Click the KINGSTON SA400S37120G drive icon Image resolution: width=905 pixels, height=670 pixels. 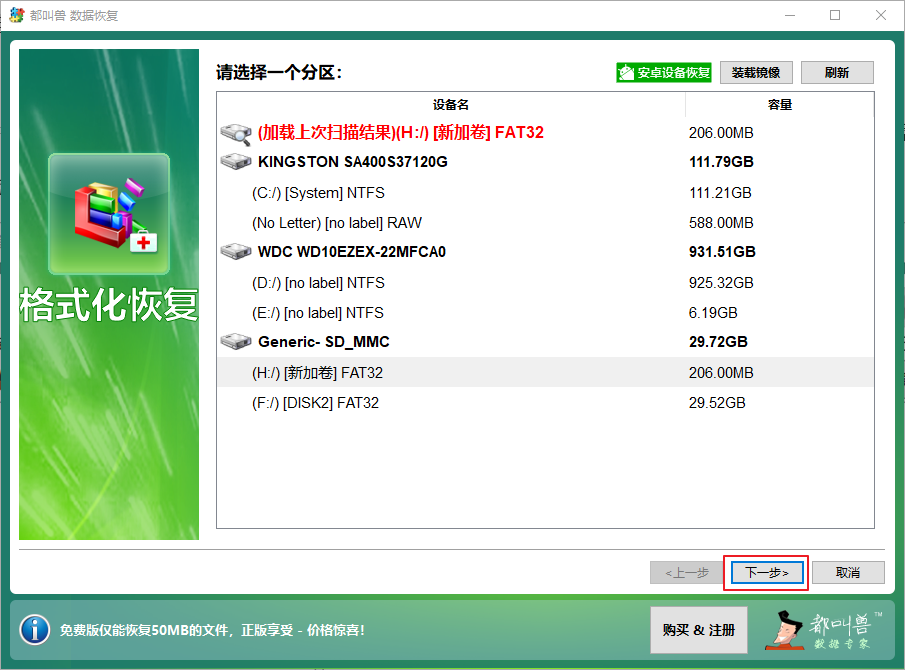pos(236,162)
